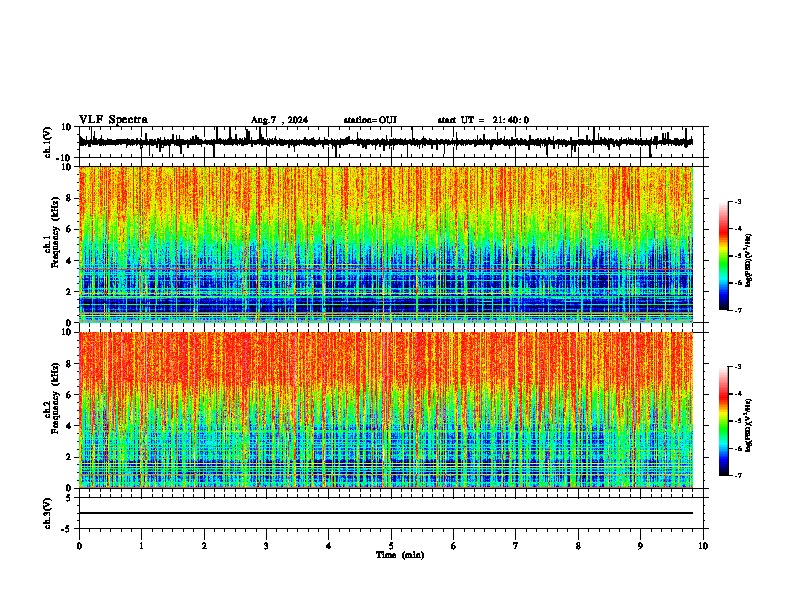Viewport: 792px width, 612px height.
Task: Click the ch.1 color scale "log(PSD)" unit label
Action: coord(749,261)
